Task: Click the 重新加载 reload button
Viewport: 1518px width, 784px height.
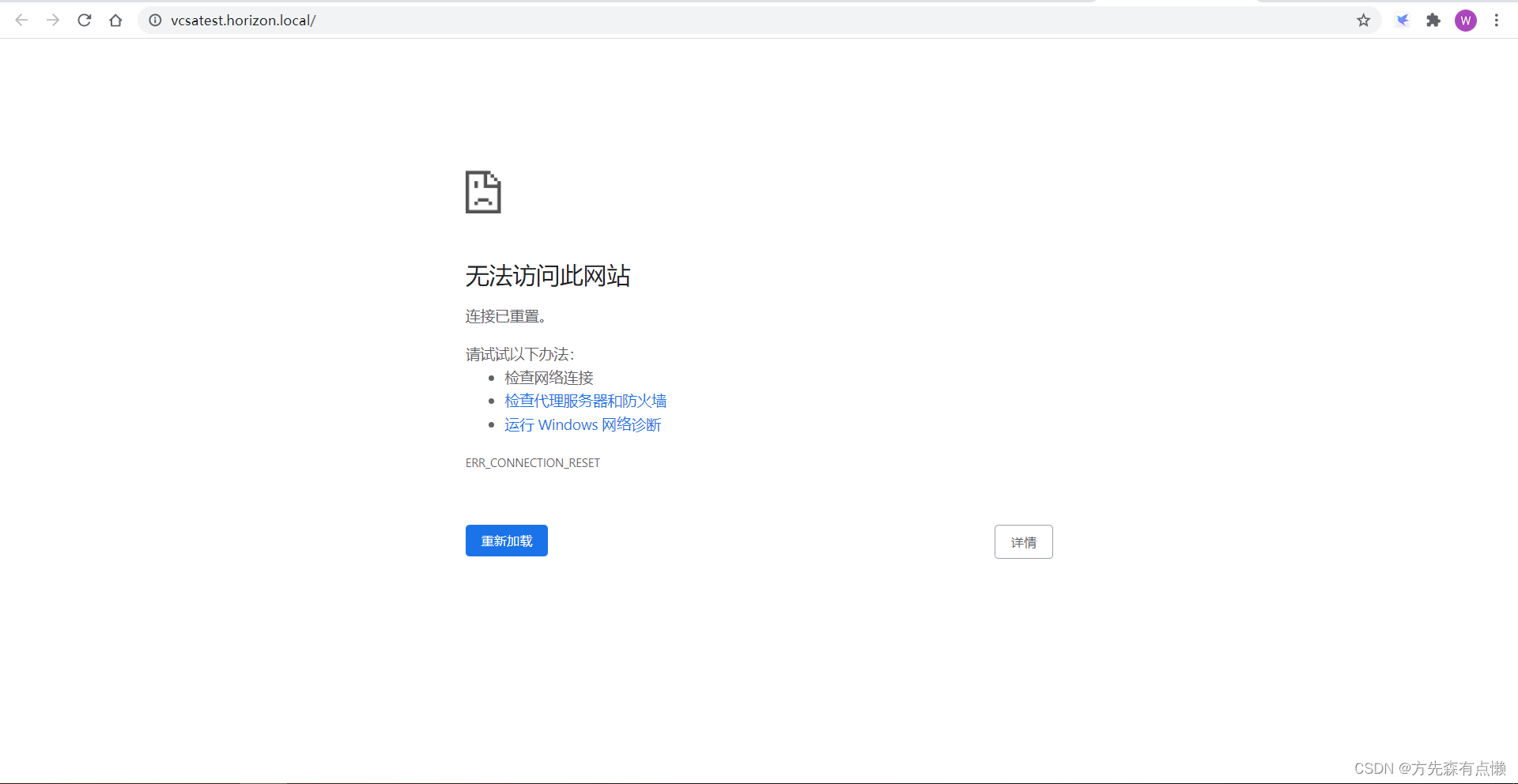Action: click(506, 541)
